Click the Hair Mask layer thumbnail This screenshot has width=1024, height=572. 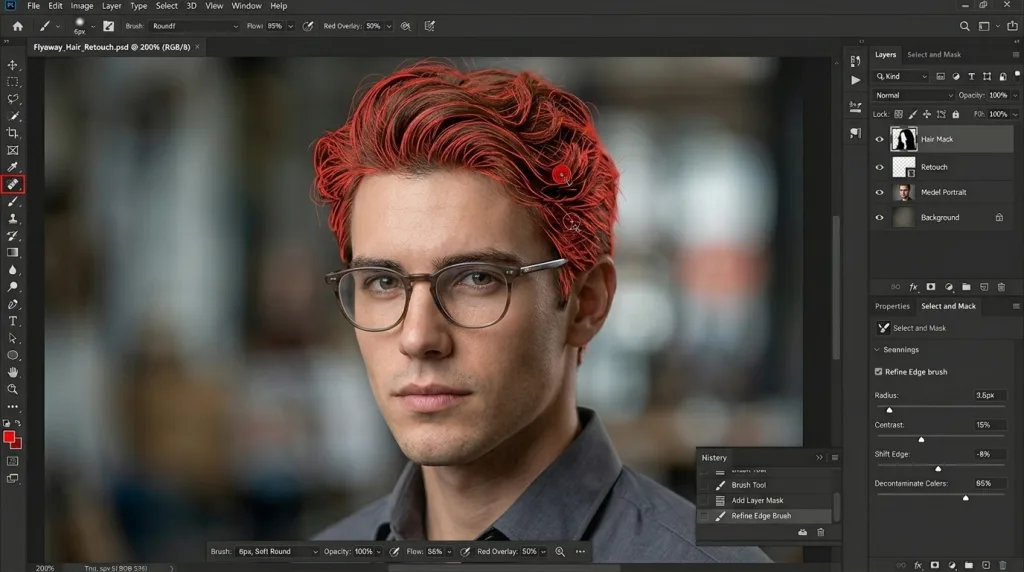click(904, 139)
